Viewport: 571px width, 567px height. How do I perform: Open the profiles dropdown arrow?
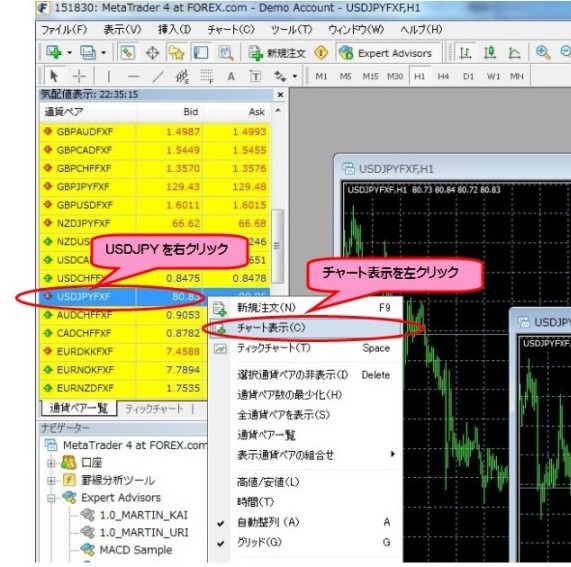(x=103, y=53)
